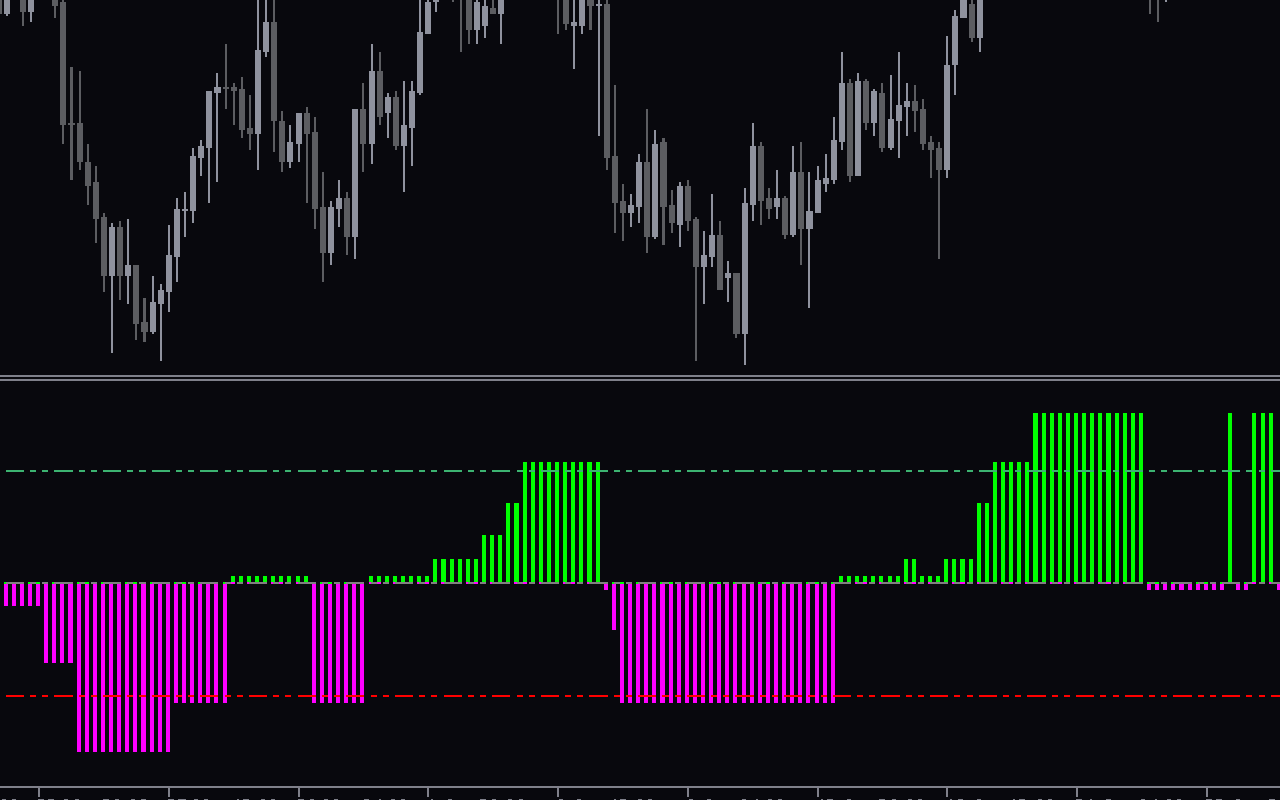The height and width of the screenshot is (800, 1280).
Task: Select the green dash-dot upper level line
Action: (640, 470)
